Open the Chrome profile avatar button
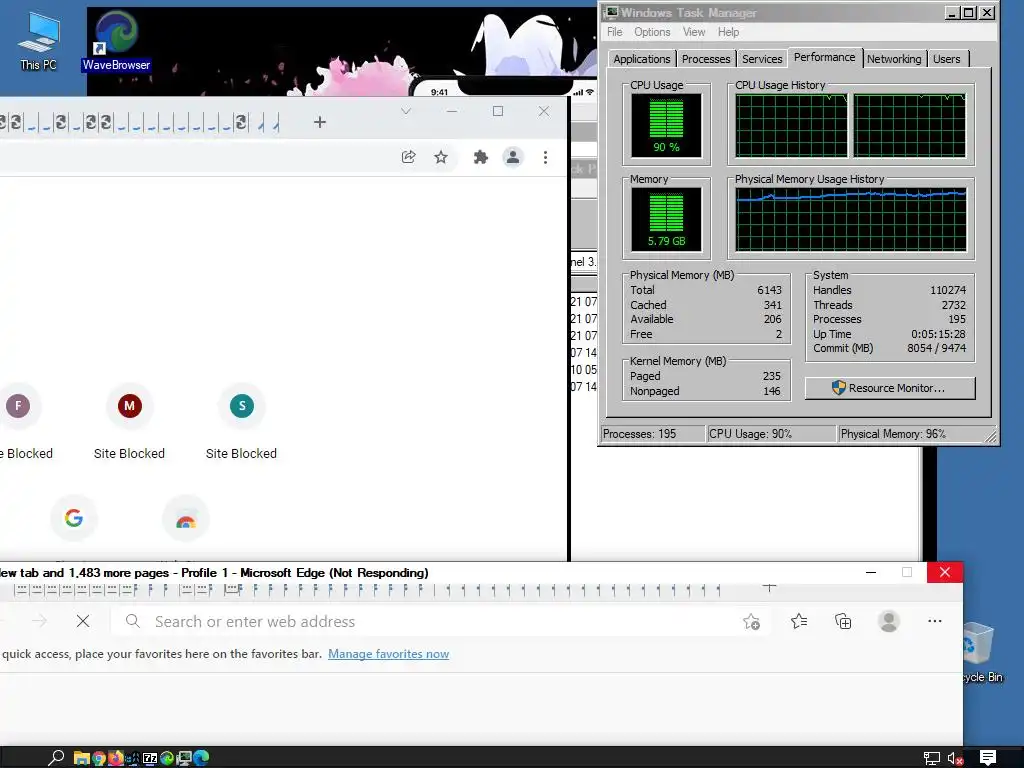The image size is (1024, 768). tap(513, 157)
